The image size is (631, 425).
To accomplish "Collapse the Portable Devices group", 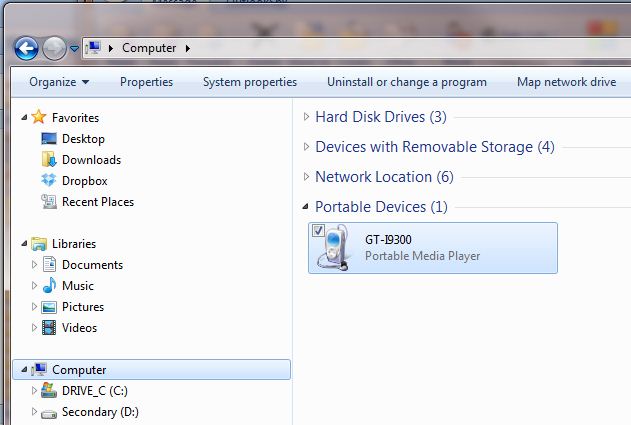I will pos(305,206).
